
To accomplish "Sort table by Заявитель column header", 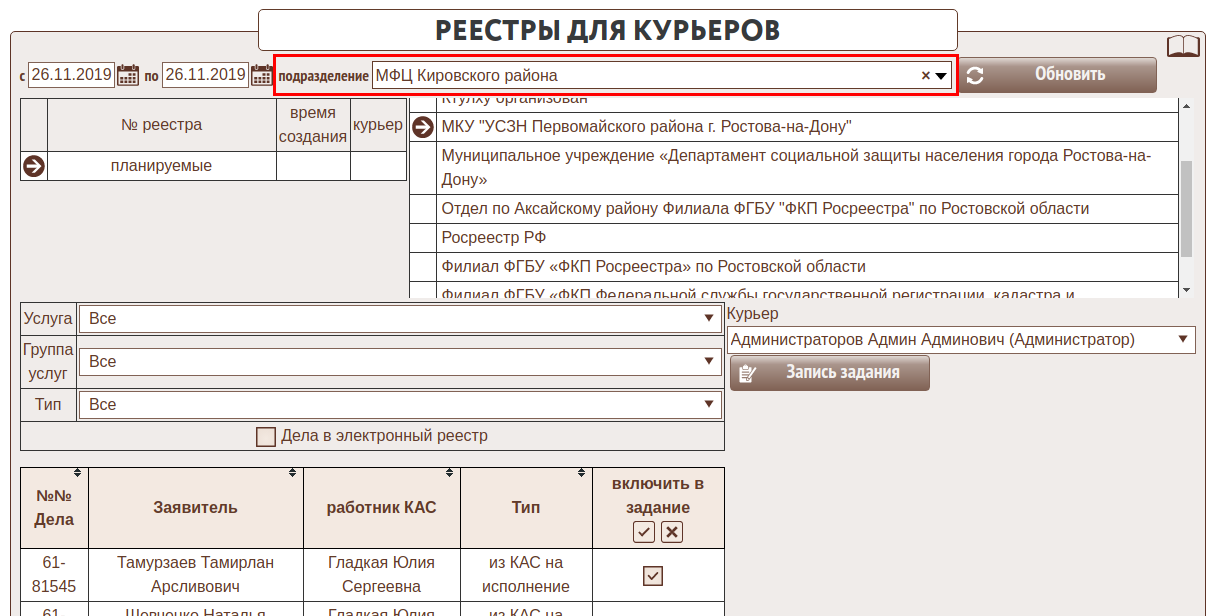I will pyautogui.click(x=195, y=507).
